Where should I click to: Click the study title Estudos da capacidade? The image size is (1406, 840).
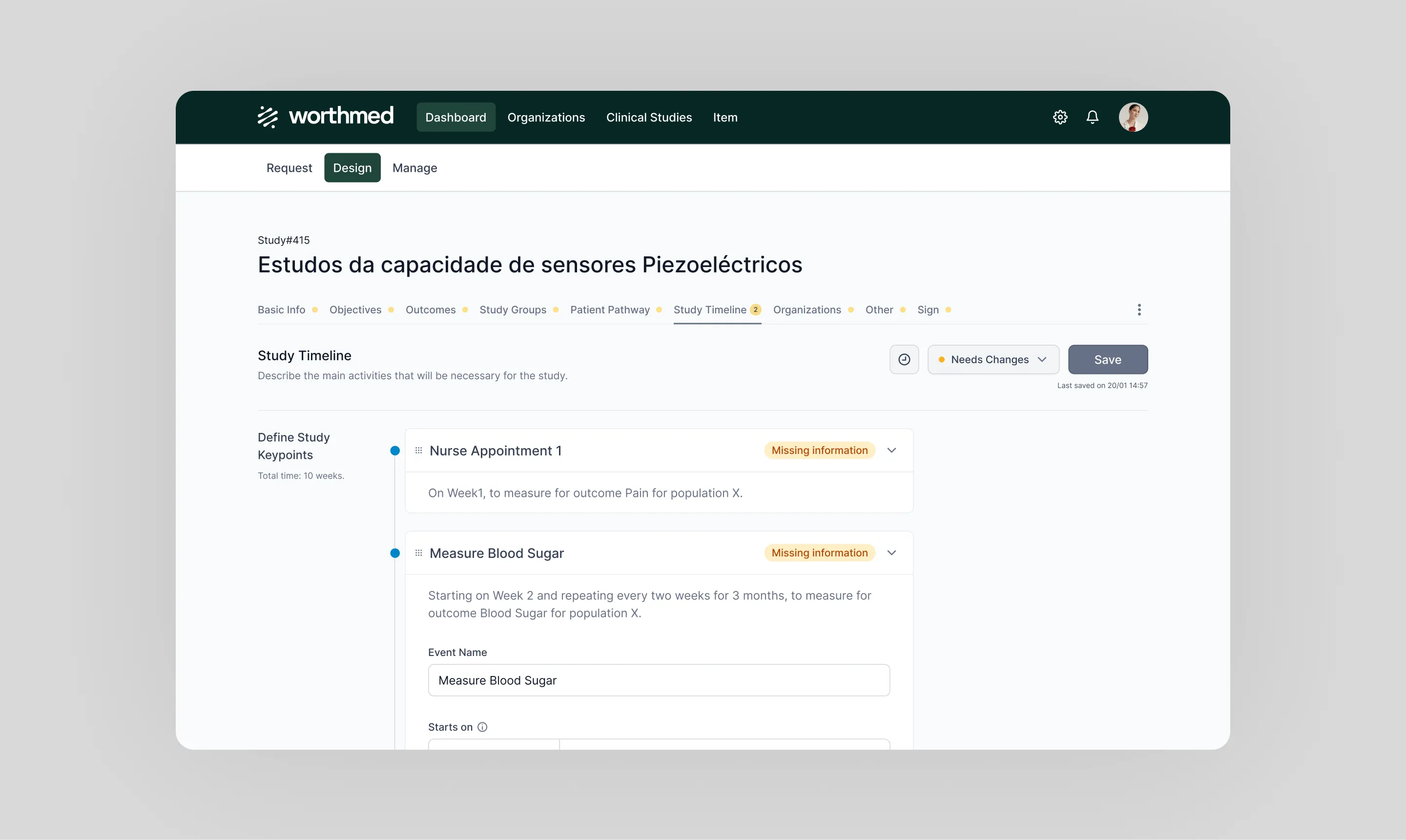tap(530, 265)
